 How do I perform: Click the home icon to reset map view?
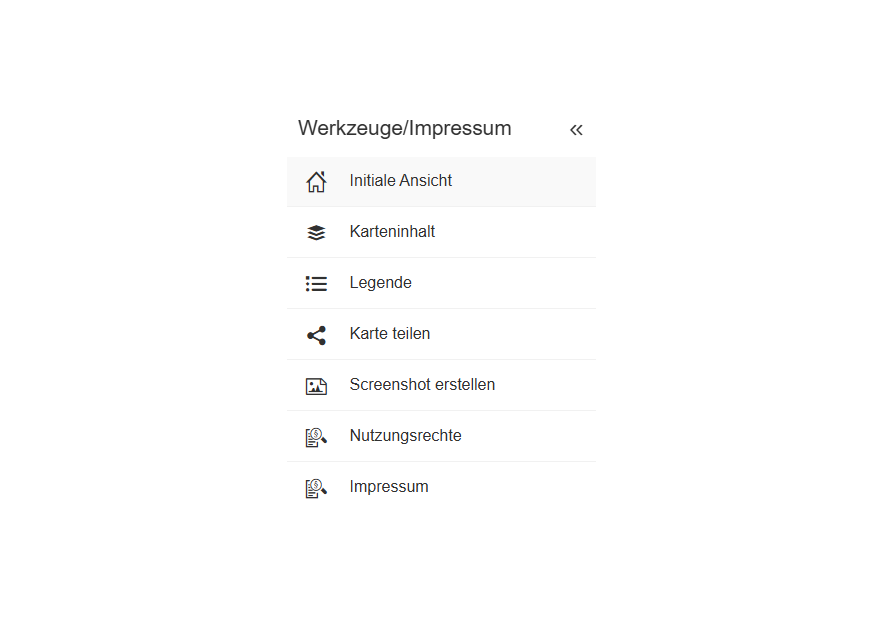316,181
